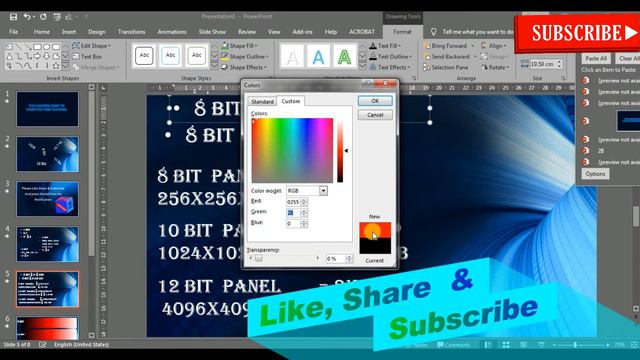Click the Transparency percent field

[336, 259]
